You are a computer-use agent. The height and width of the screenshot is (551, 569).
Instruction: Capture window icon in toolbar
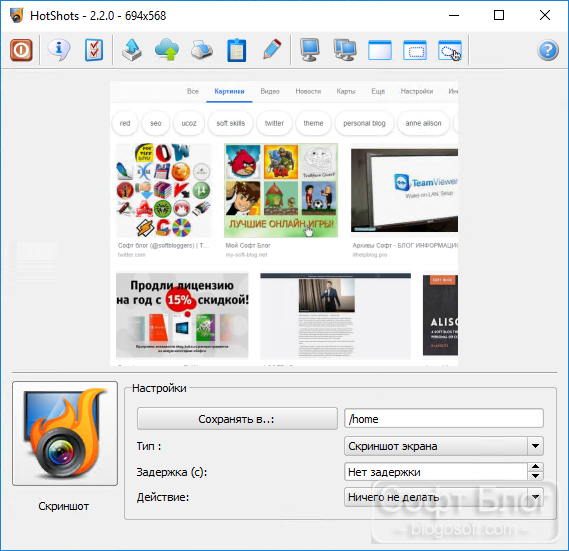pyautogui.click(x=380, y=50)
